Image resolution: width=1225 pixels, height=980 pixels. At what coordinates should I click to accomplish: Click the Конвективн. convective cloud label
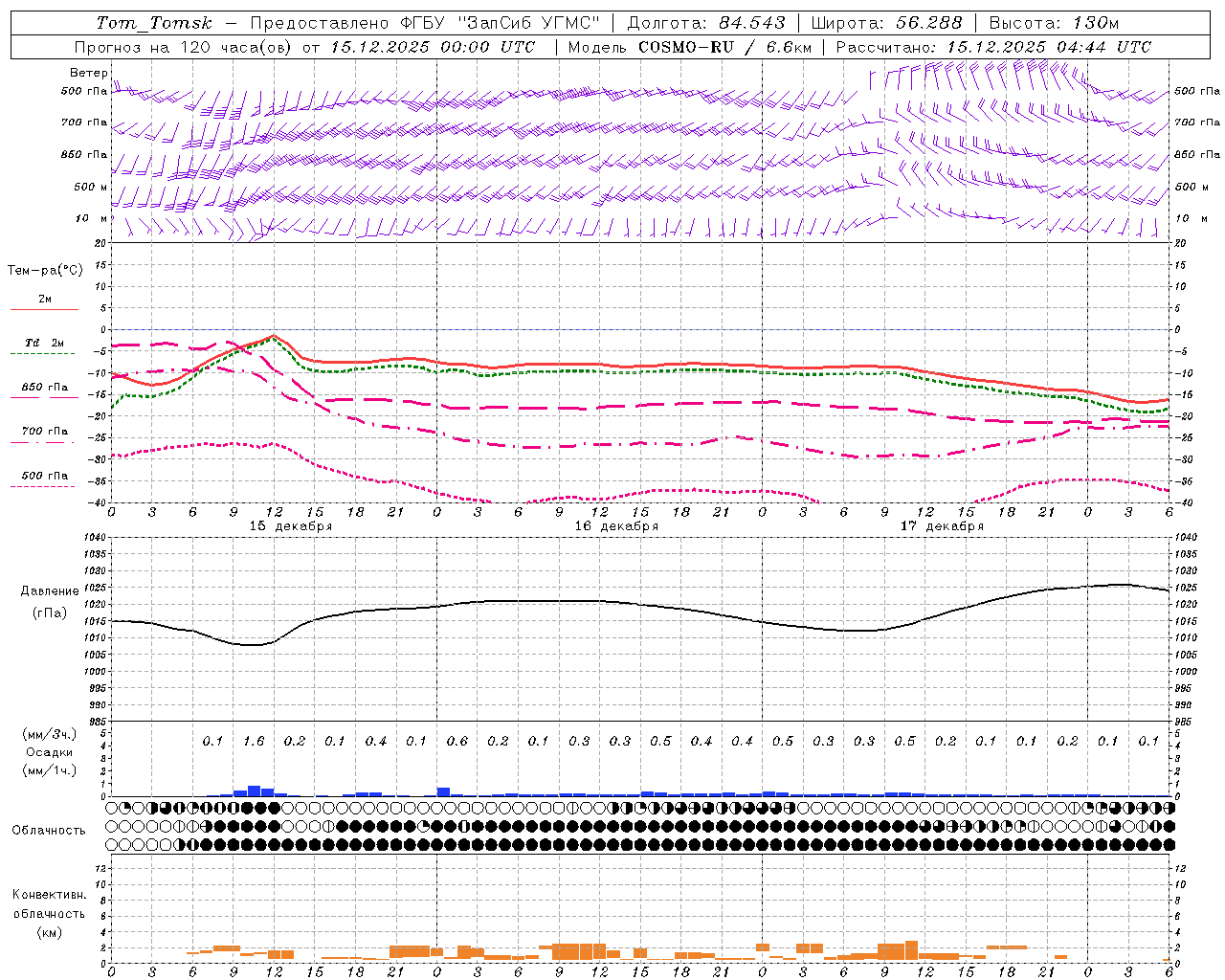click(49, 895)
